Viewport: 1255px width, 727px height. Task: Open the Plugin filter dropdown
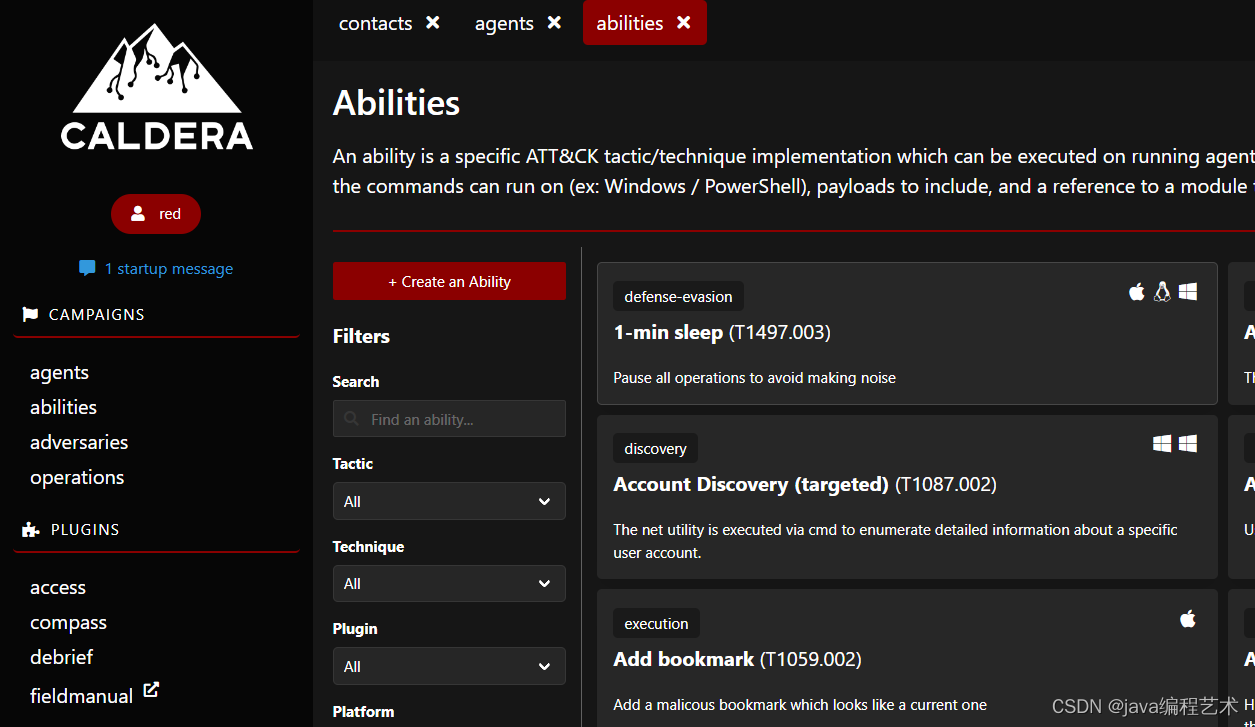449,666
